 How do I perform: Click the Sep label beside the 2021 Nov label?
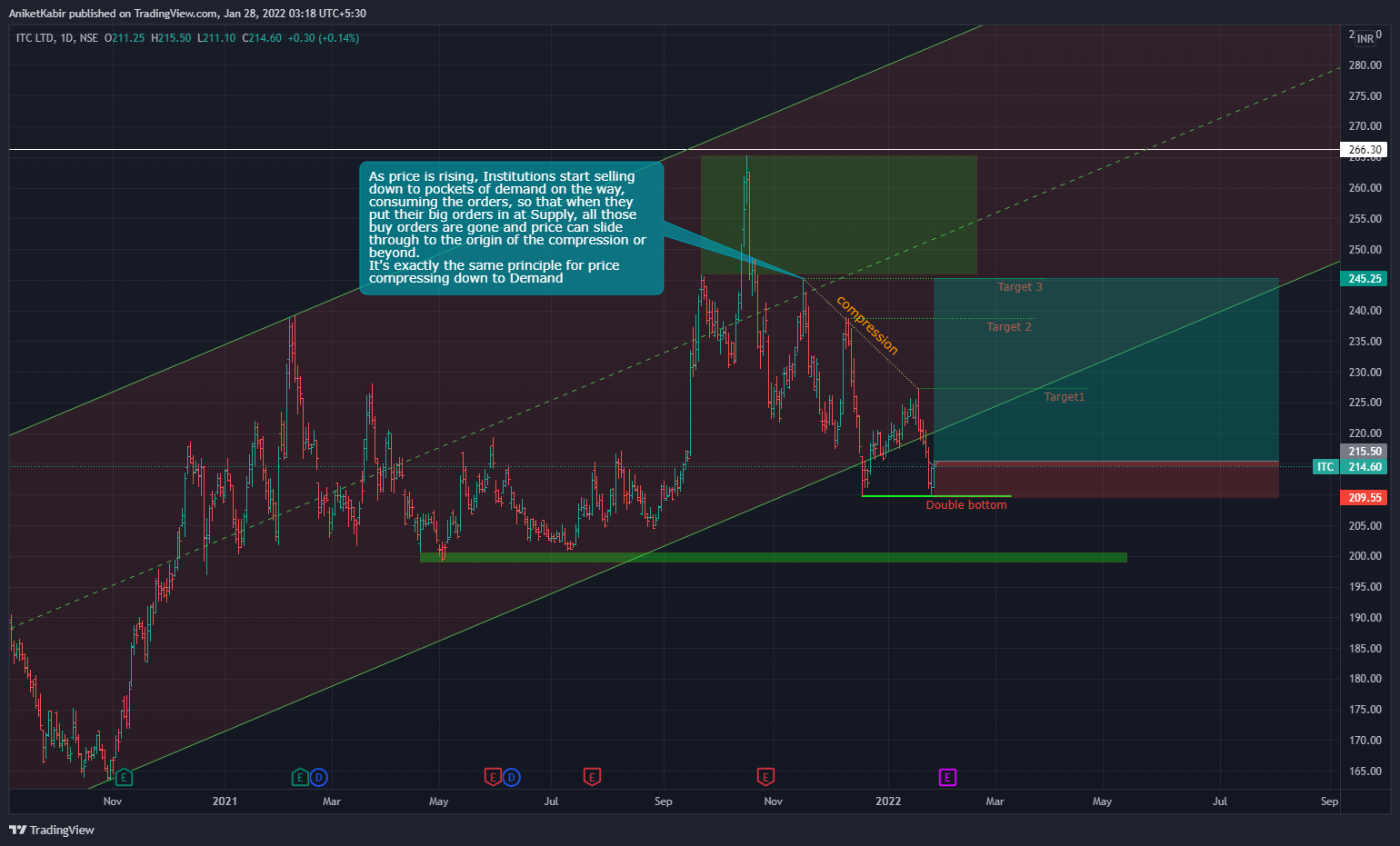point(664,801)
